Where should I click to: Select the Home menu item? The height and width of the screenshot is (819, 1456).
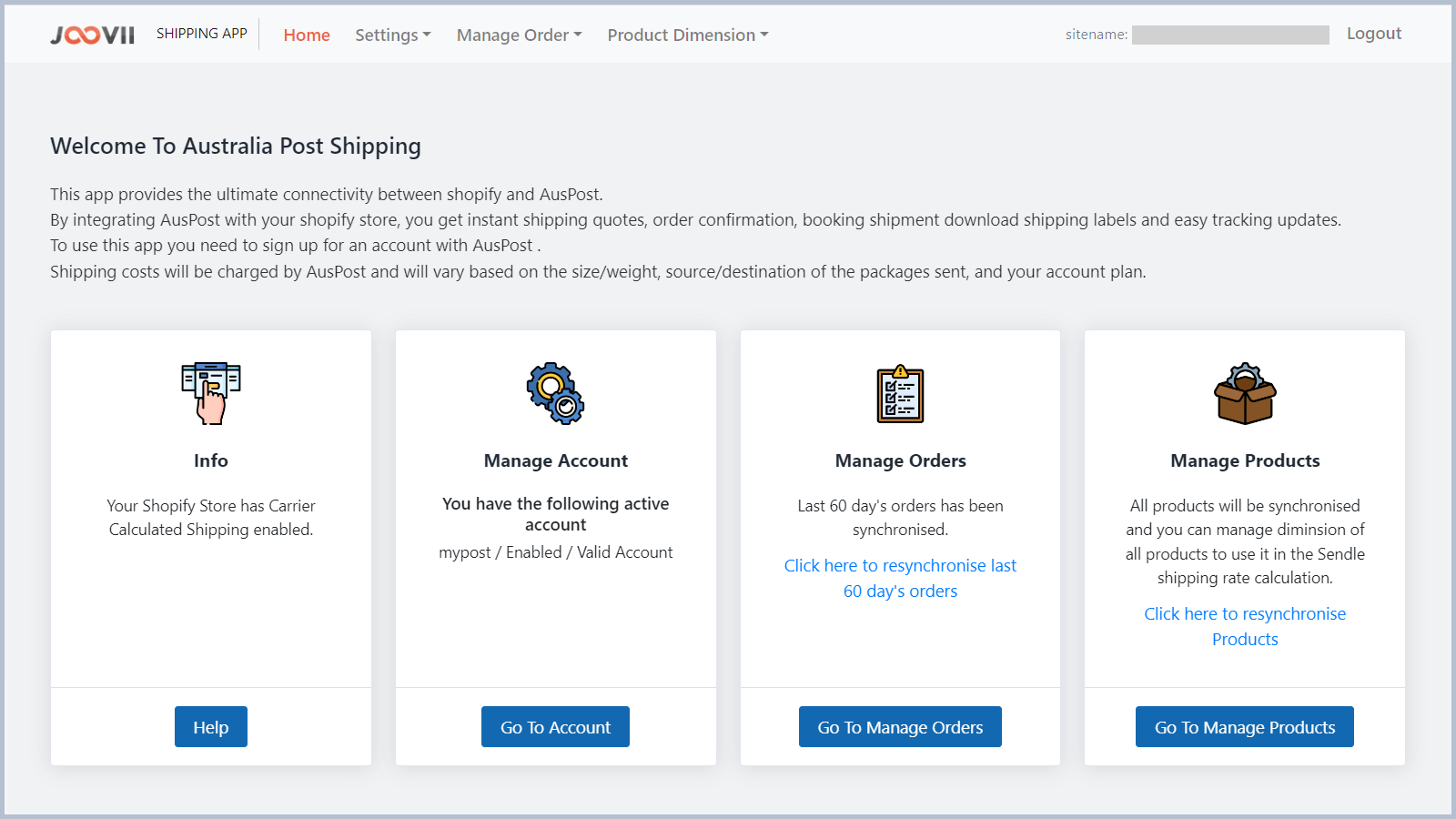(306, 35)
